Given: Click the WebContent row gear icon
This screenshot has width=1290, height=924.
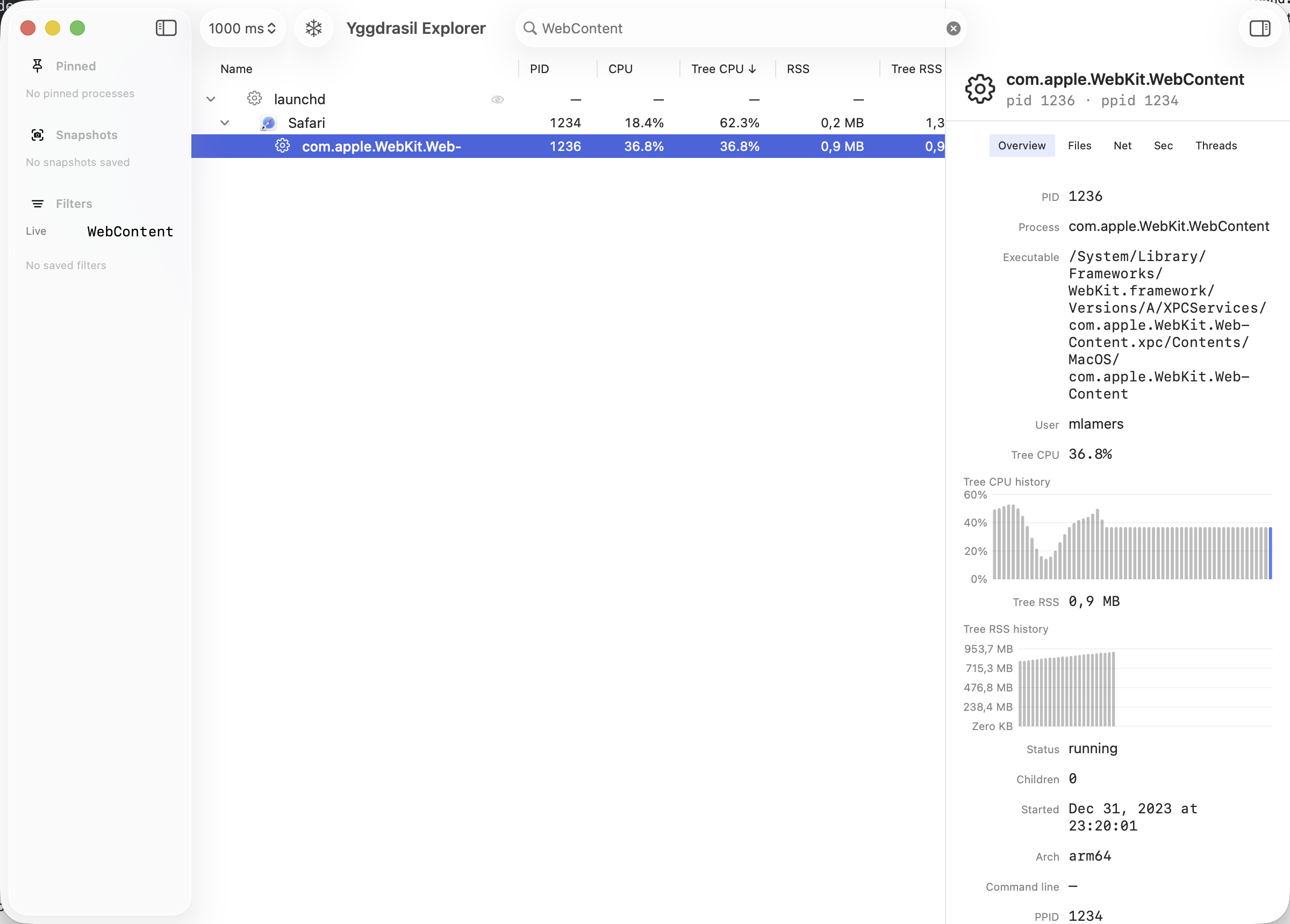Looking at the screenshot, I should point(282,146).
